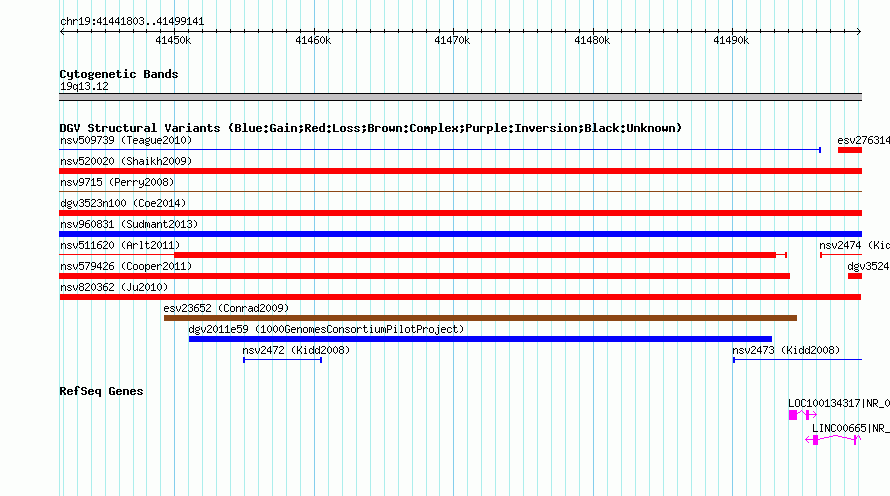Image resolution: width=890 pixels, height=496 pixels.
Task: Click dgv3523n100 (Coe2014) label
Action: pos(123,203)
